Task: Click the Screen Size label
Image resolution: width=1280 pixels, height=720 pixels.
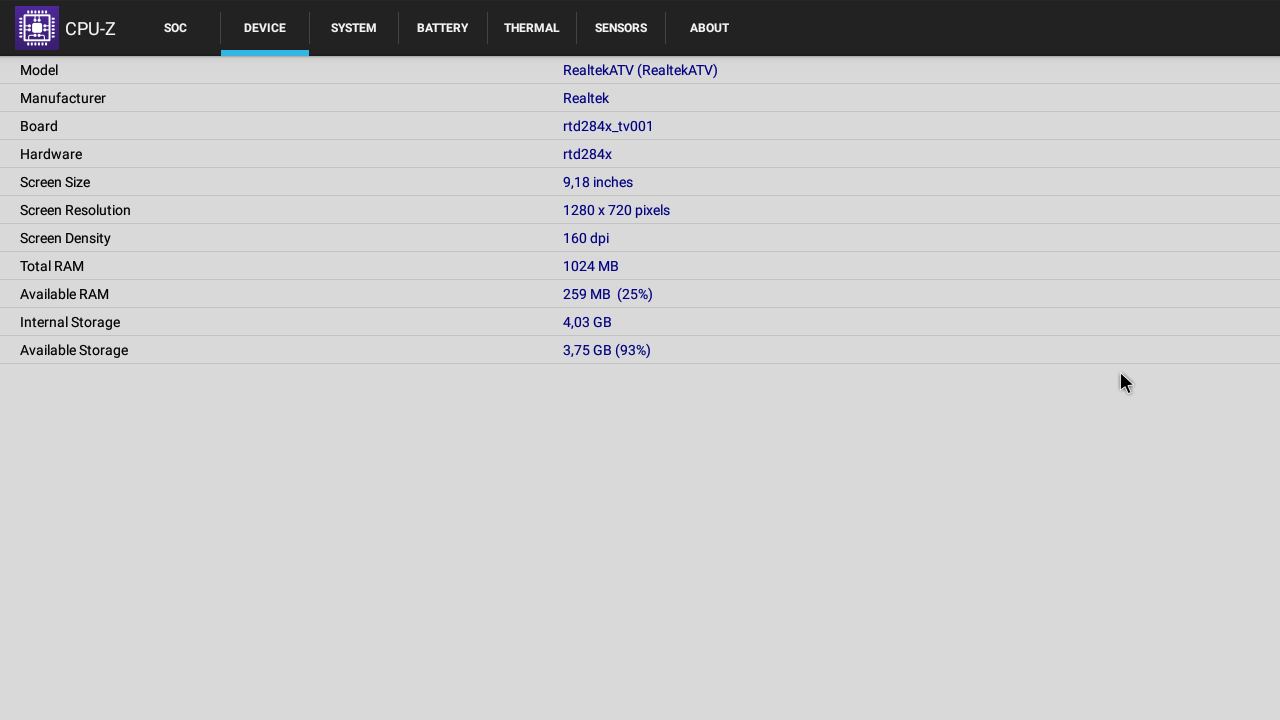Action: [x=55, y=182]
